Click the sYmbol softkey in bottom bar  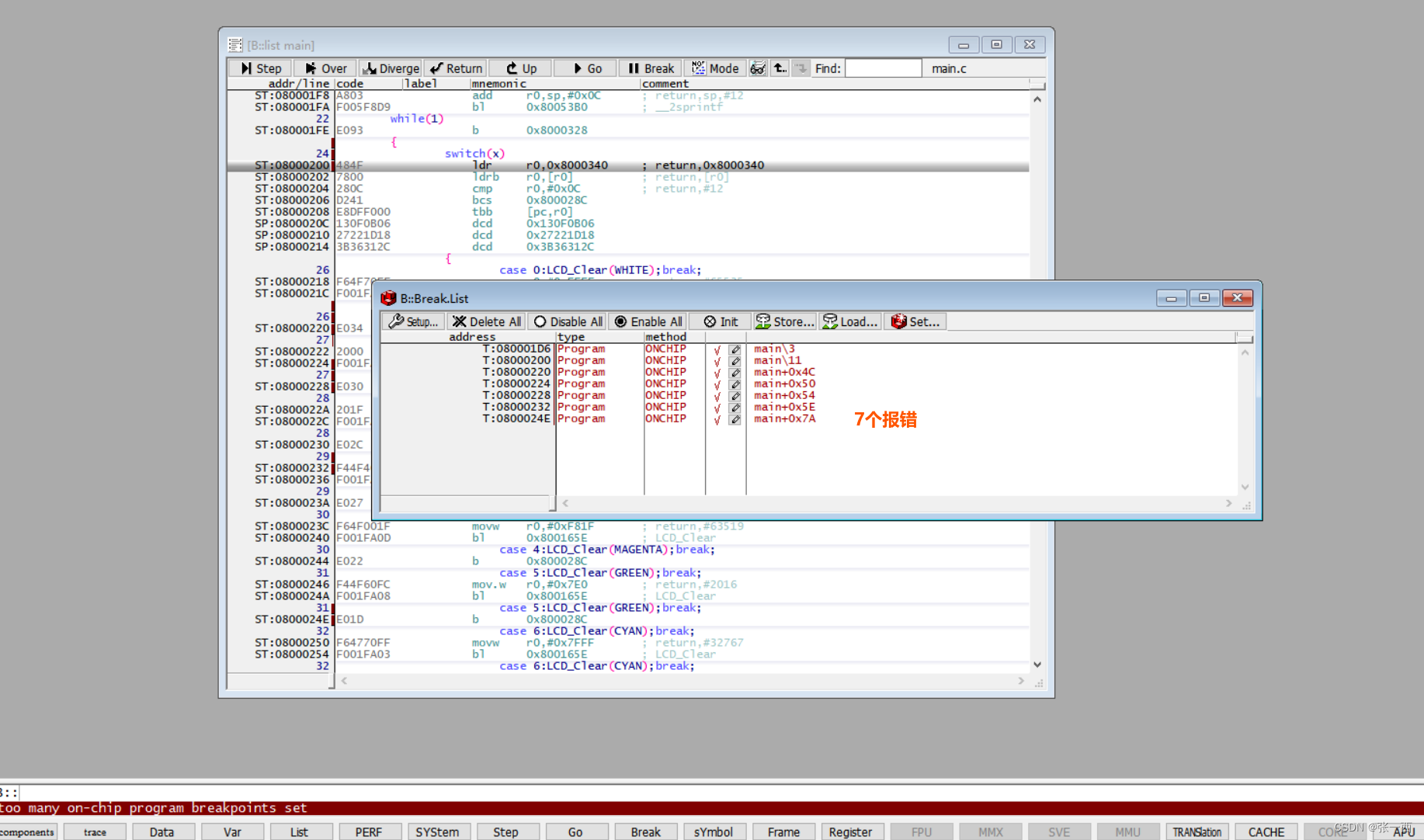pyautogui.click(x=714, y=831)
